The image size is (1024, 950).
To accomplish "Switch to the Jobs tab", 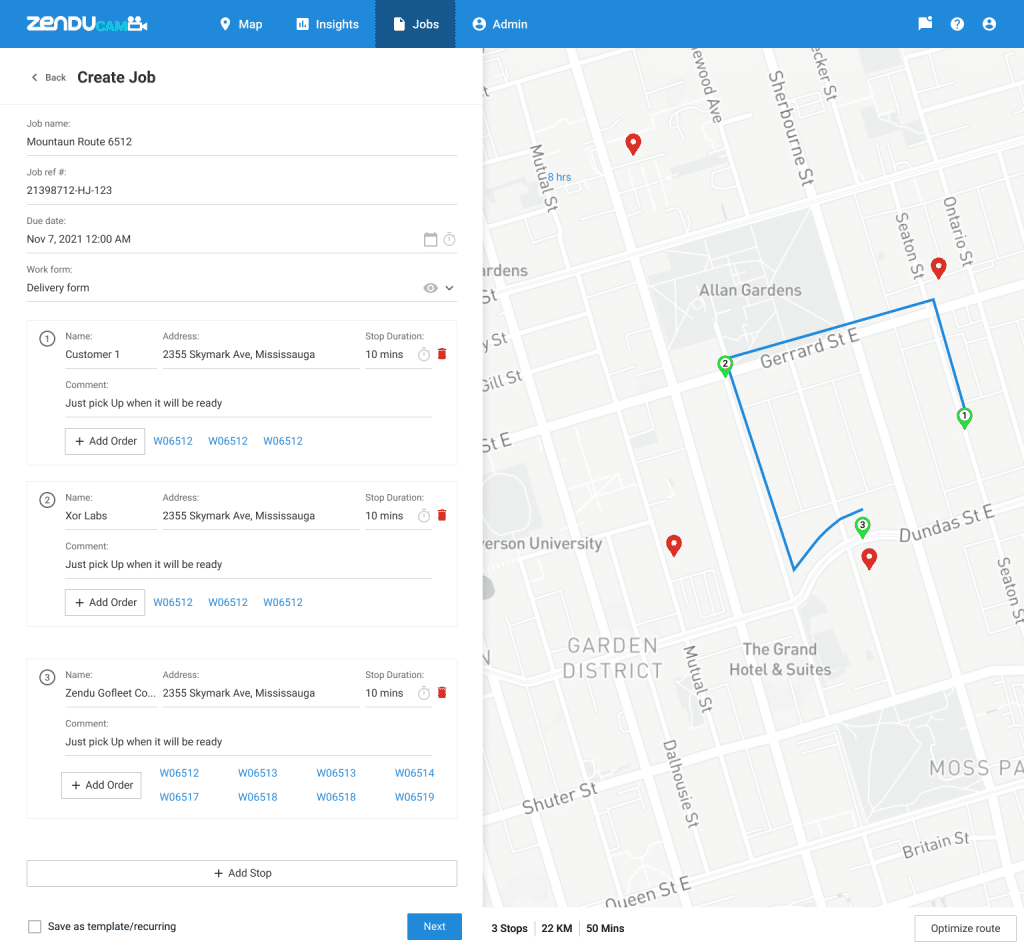I will 415,24.
